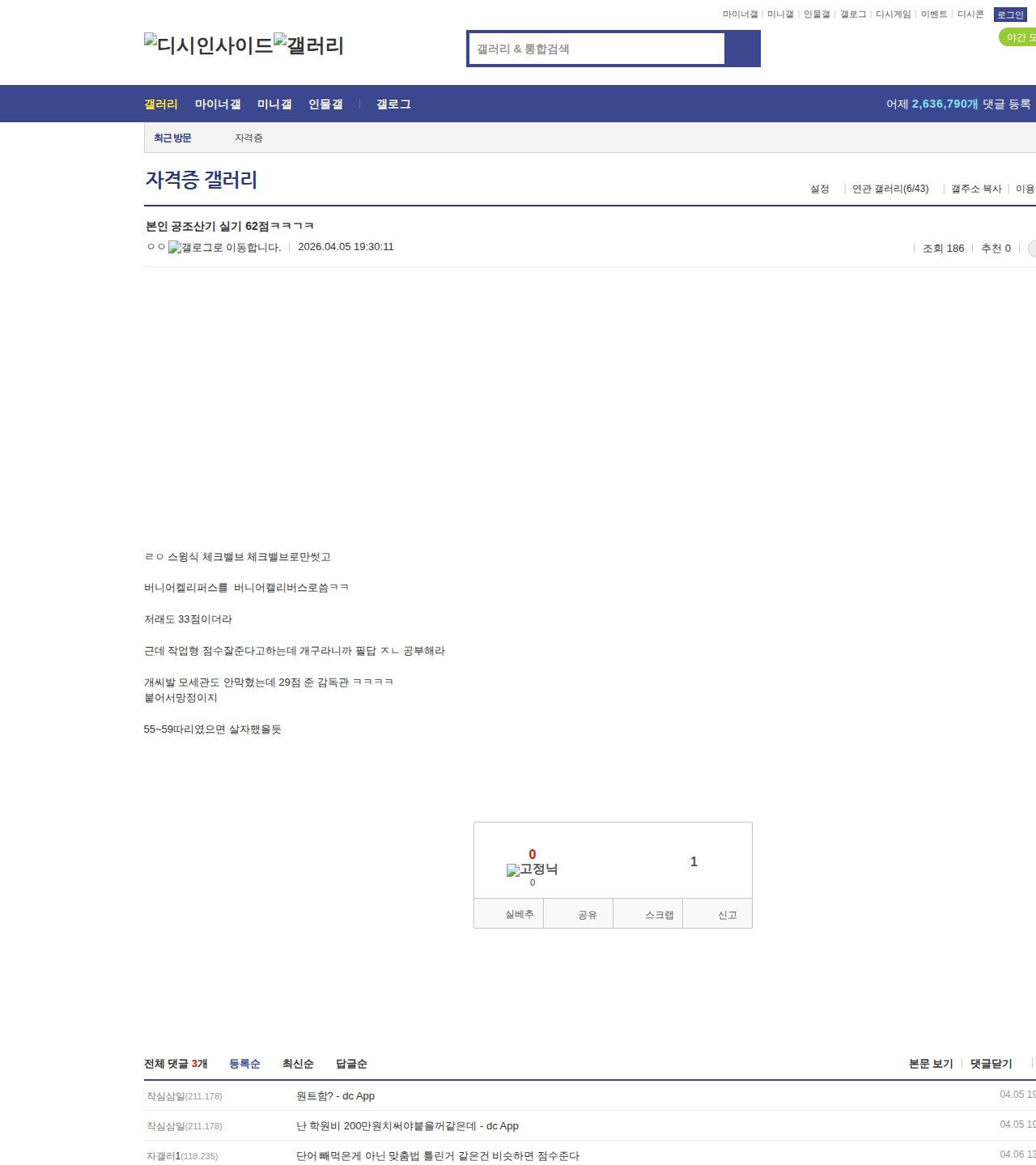Open the 자격증 갤러리 title link
This screenshot has width=1036, height=1165.
pos(202,180)
